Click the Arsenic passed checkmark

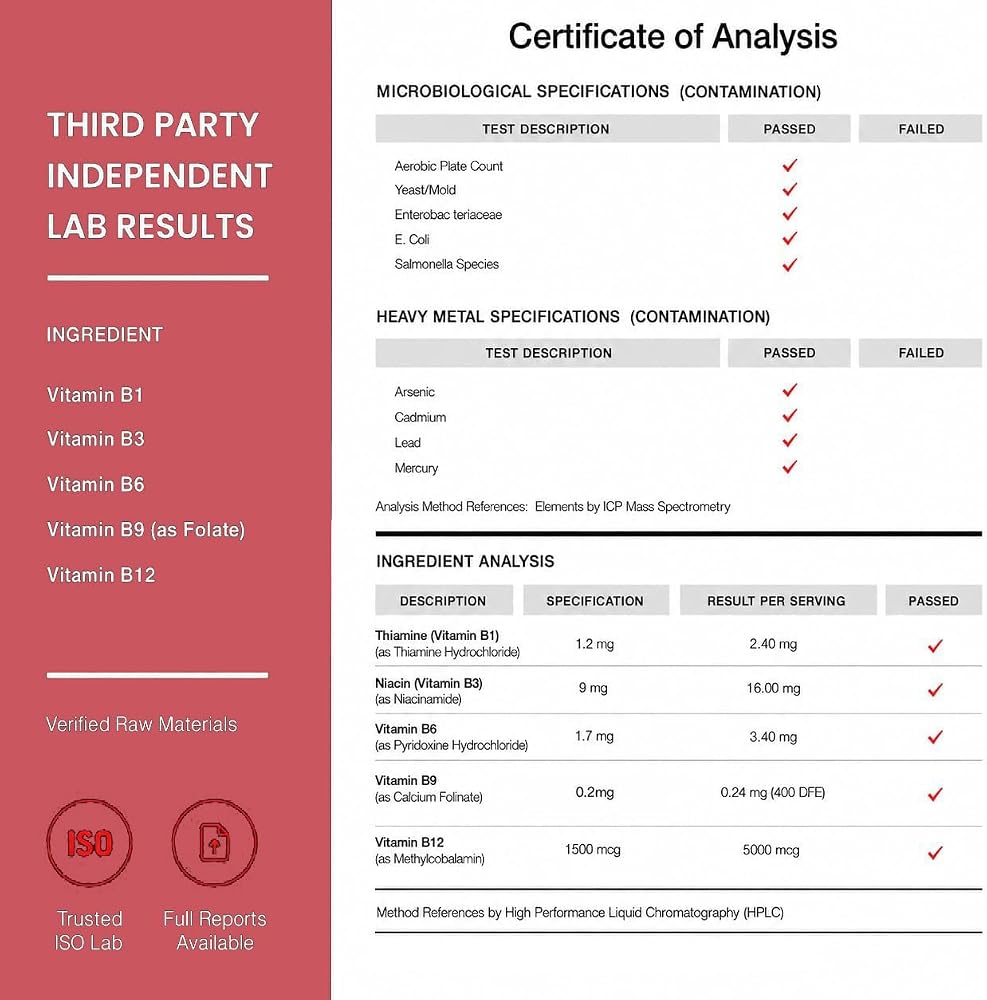coord(789,390)
